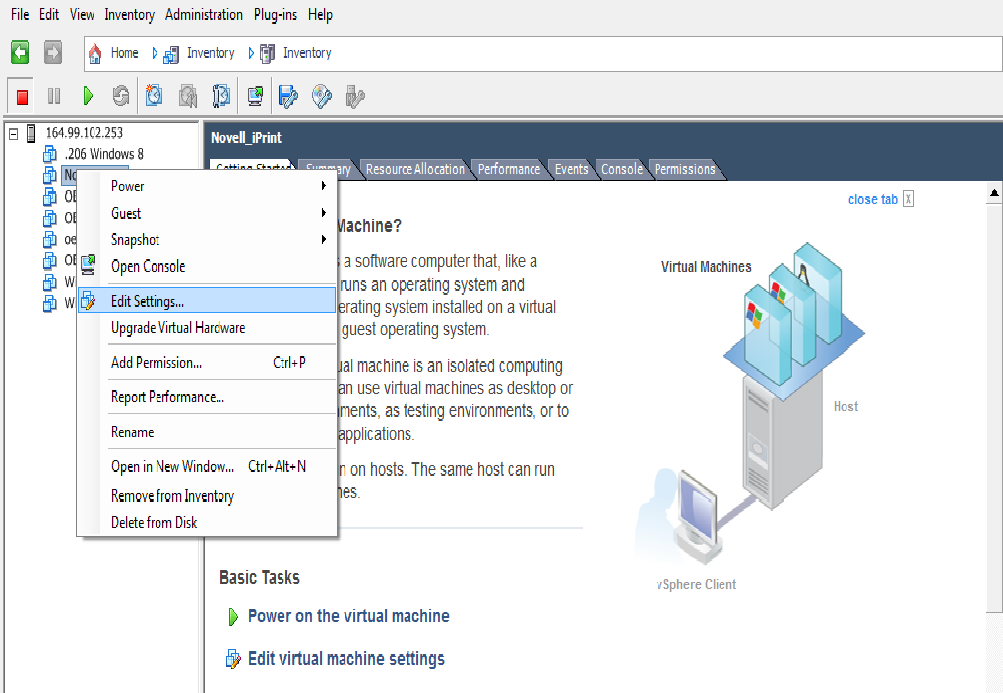Click the Inventory breadcrumb right after Home

pyautogui.click(x=210, y=53)
